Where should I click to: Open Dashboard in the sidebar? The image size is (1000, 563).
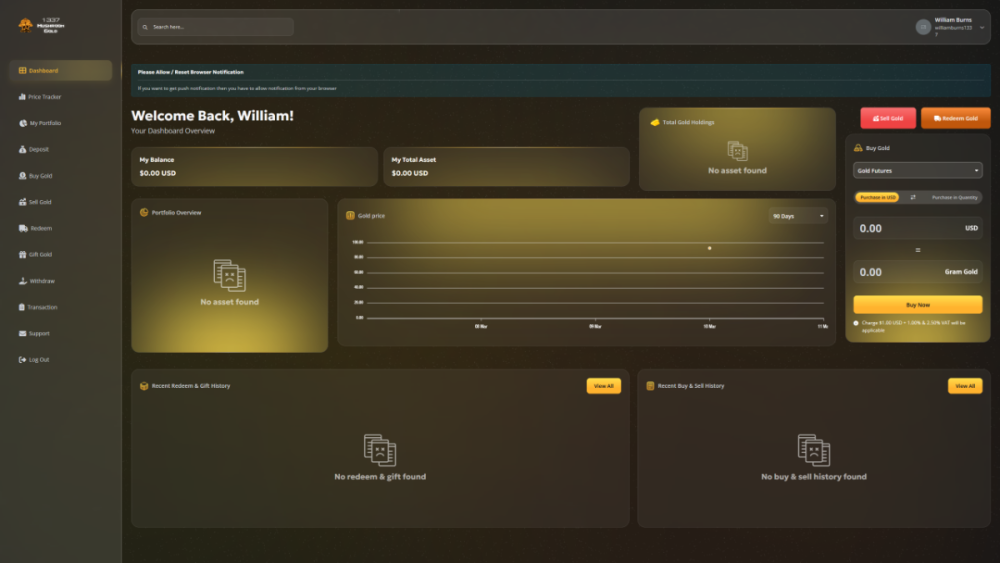point(61,71)
